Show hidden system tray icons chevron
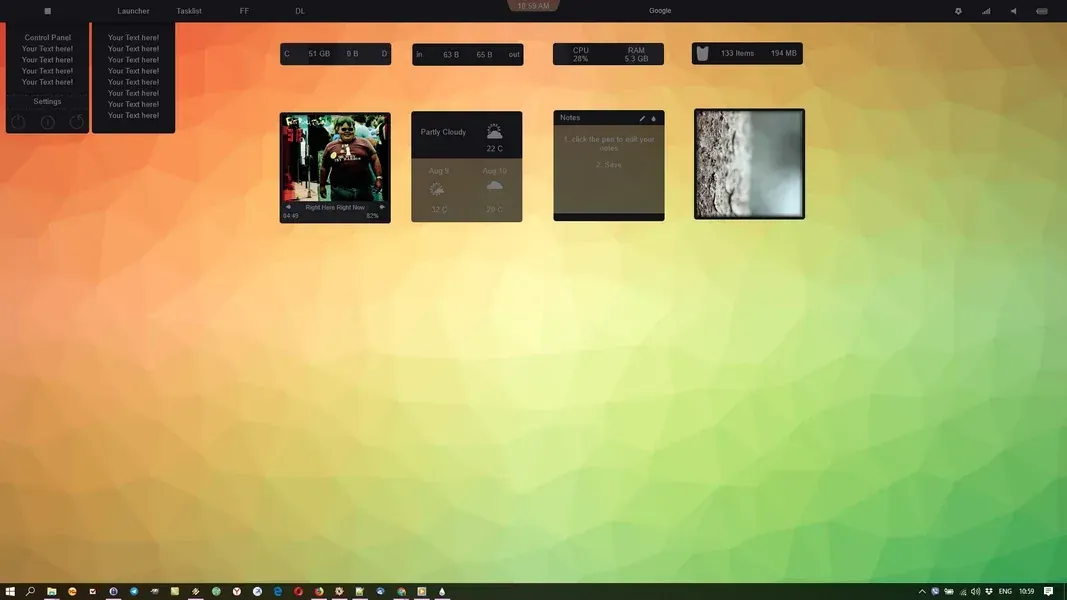 pyautogui.click(x=922, y=592)
